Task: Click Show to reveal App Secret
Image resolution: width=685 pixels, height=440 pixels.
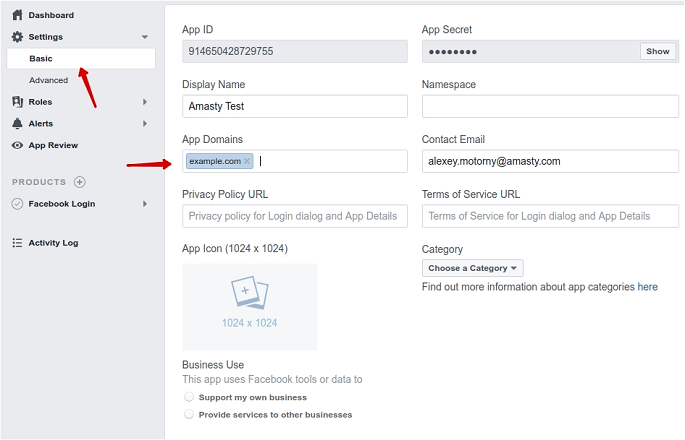Action: click(657, 51)
